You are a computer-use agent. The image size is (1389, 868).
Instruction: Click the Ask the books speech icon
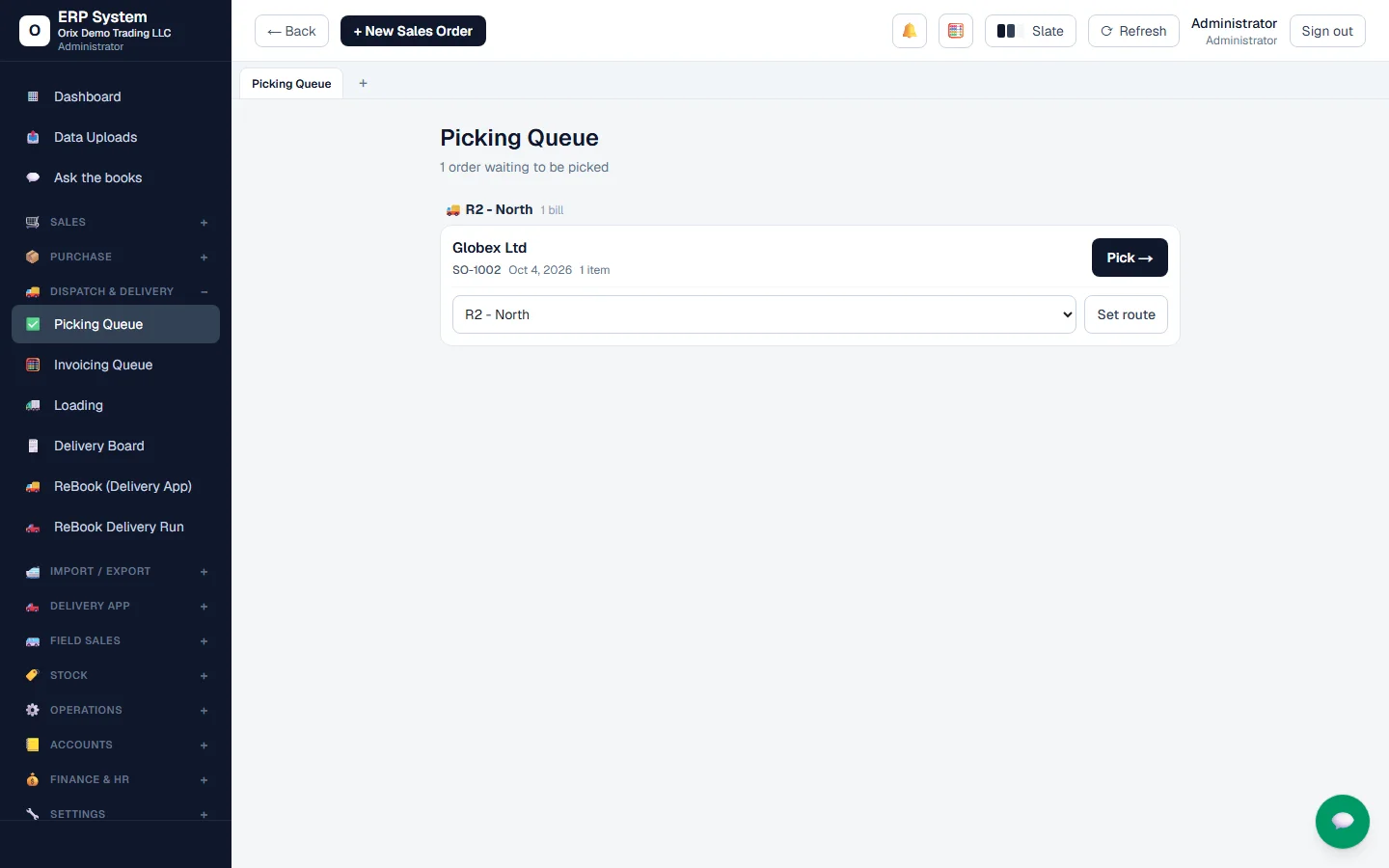click(33, 177)
